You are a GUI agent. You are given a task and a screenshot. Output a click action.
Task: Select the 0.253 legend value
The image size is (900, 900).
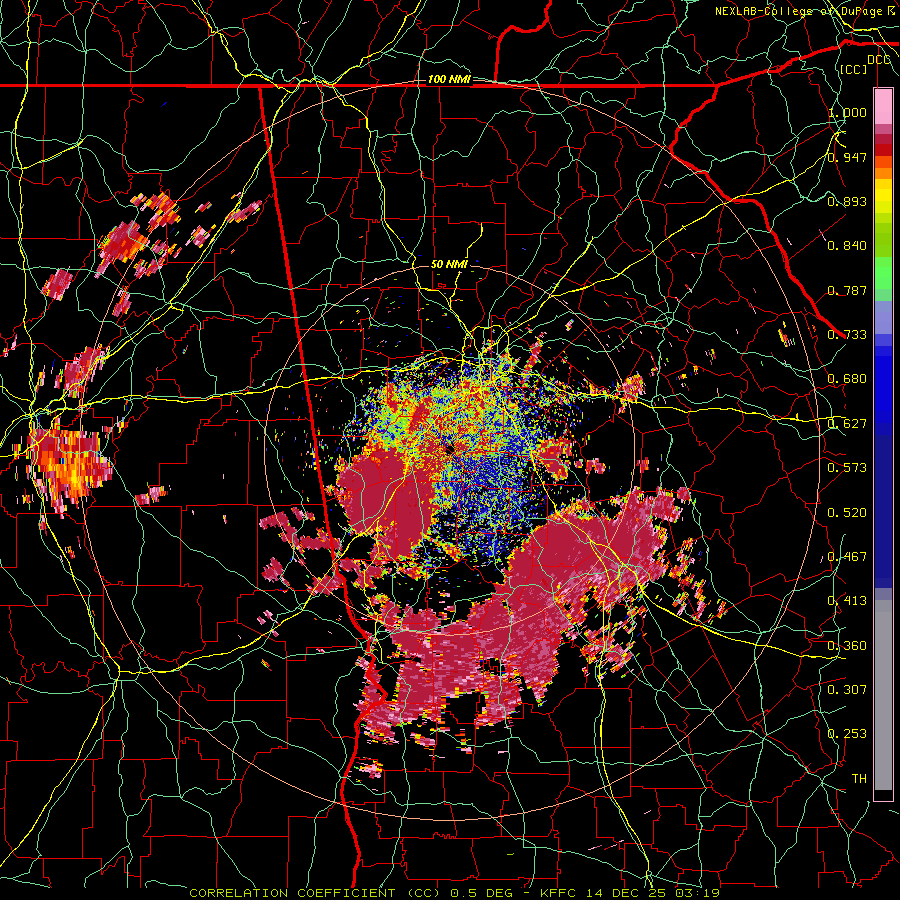847,734
